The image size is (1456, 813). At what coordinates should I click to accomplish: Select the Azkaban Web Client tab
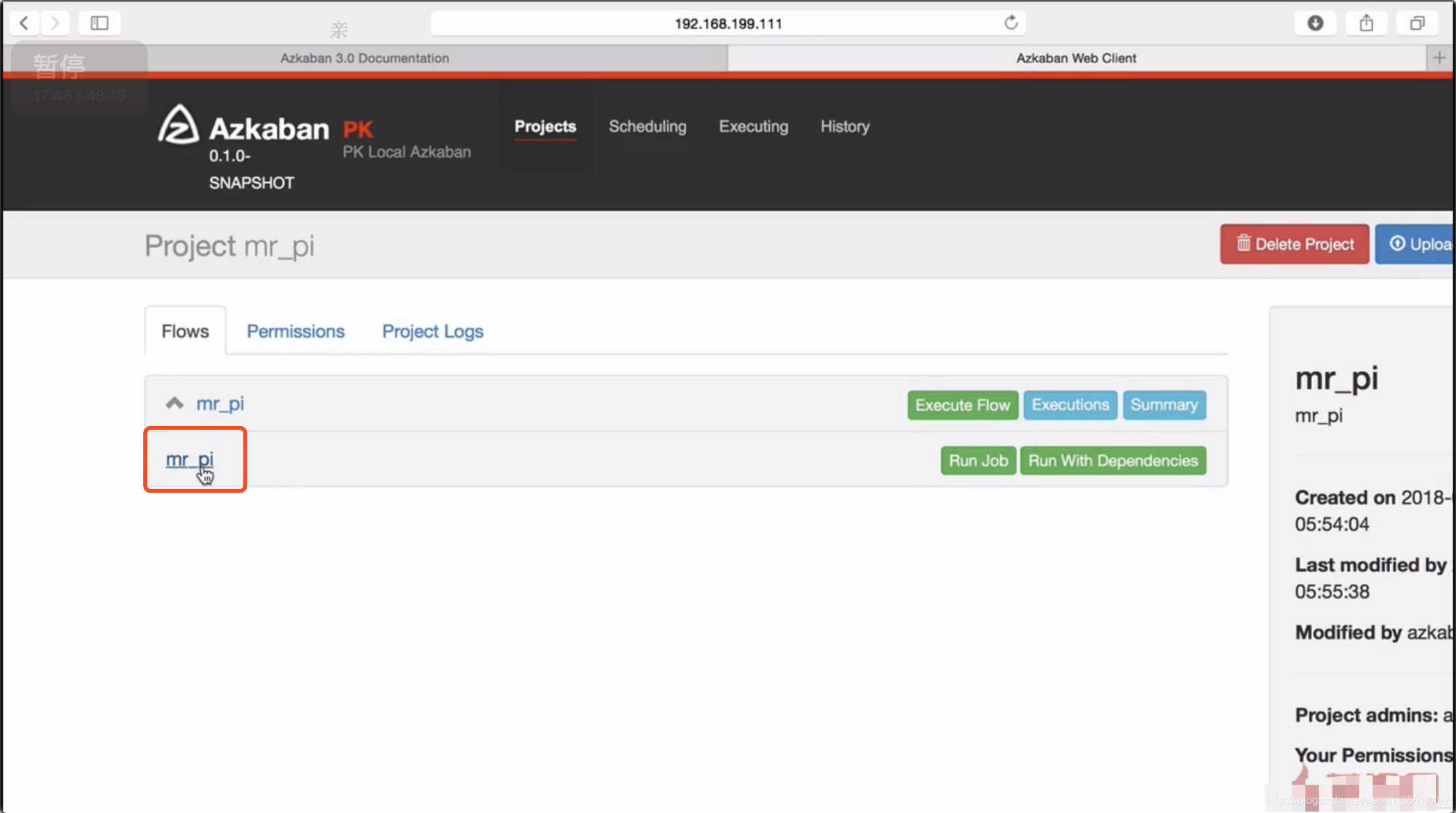(1076, 58)
